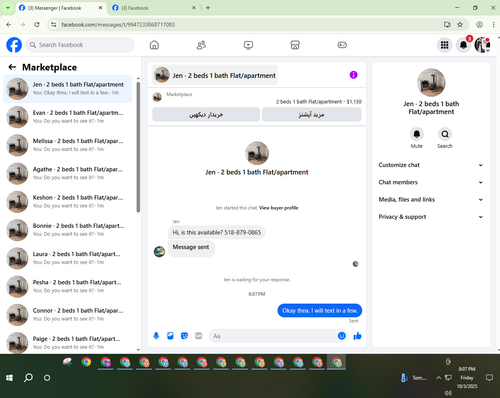Screen dimensions: 500x398
Task: Open Keshon conversation in list
Action: [68, 202]
